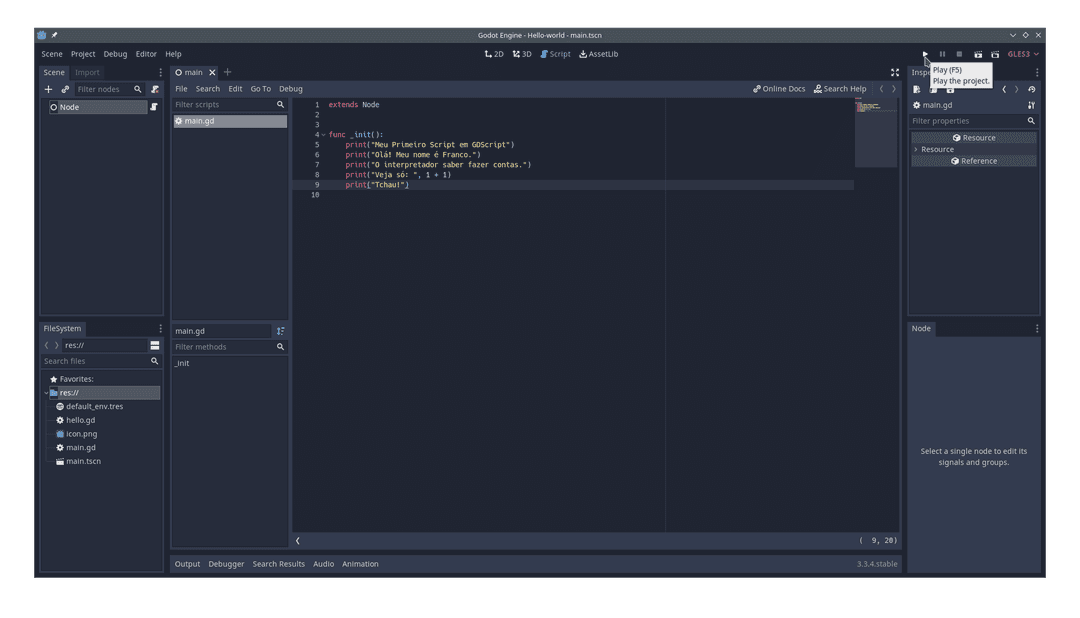Viewport: 1080px width, 618px height.
Task: Toggle the FileSystem split view mode
Action: [155, 345]
